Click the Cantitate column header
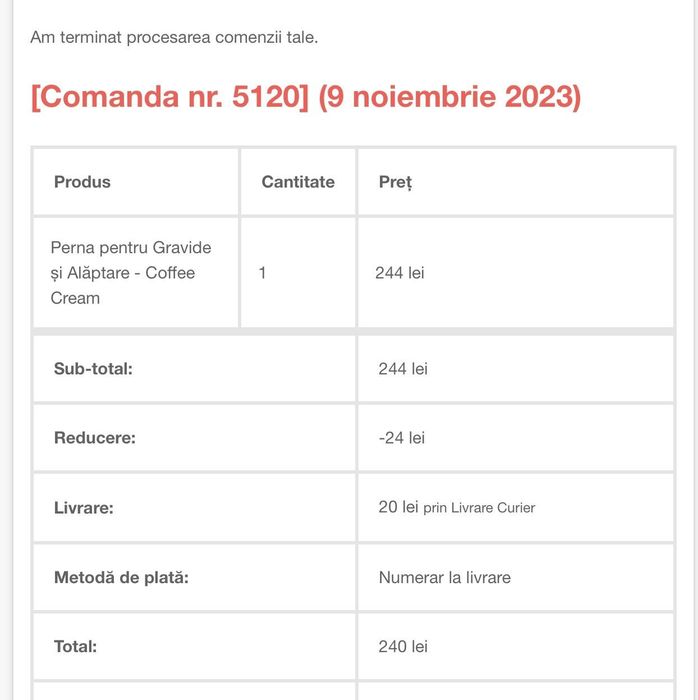The height and width of the screenshot is (700, 698). pyautogui.click(x=298, y=182)
